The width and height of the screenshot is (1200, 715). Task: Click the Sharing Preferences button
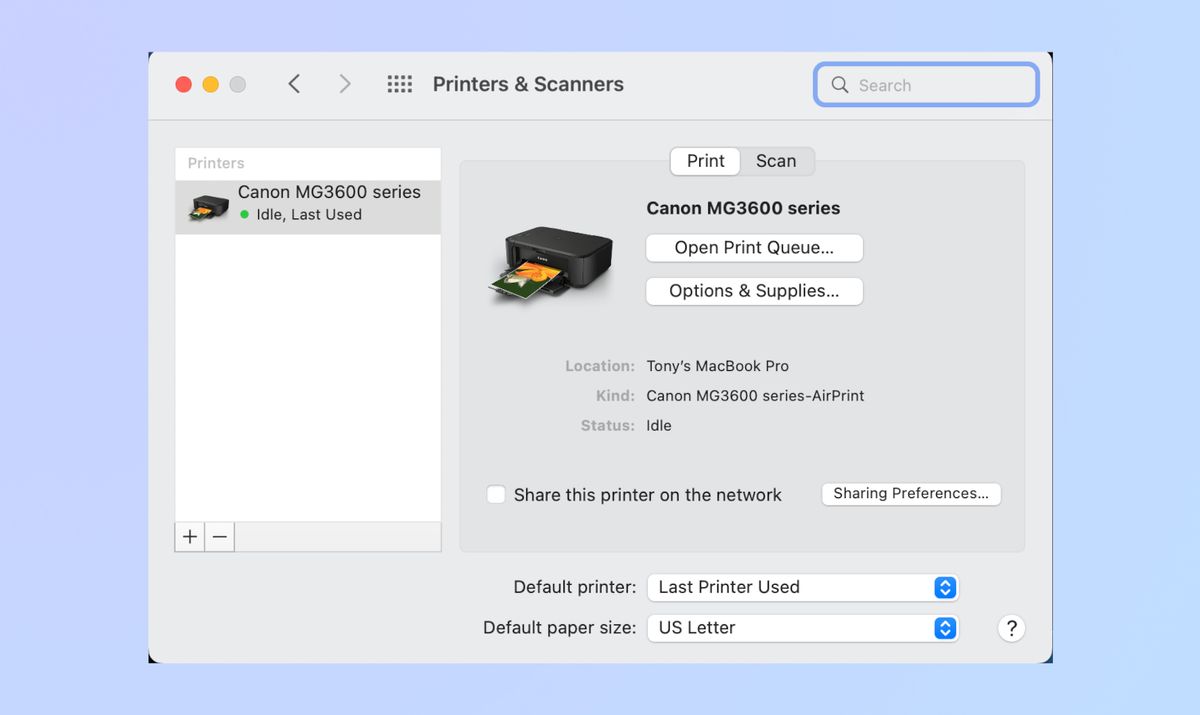[911, 493]
